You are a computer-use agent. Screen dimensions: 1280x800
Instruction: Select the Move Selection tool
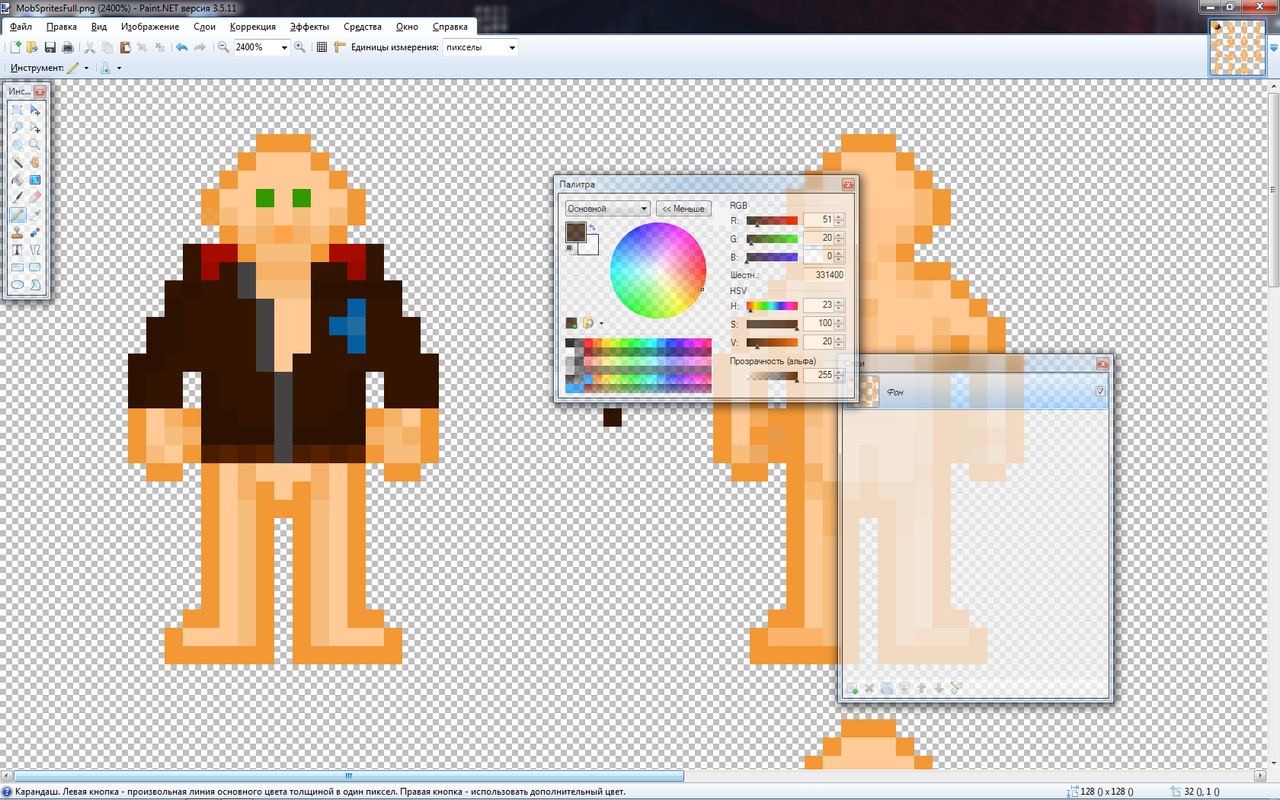tap(35, 128)
